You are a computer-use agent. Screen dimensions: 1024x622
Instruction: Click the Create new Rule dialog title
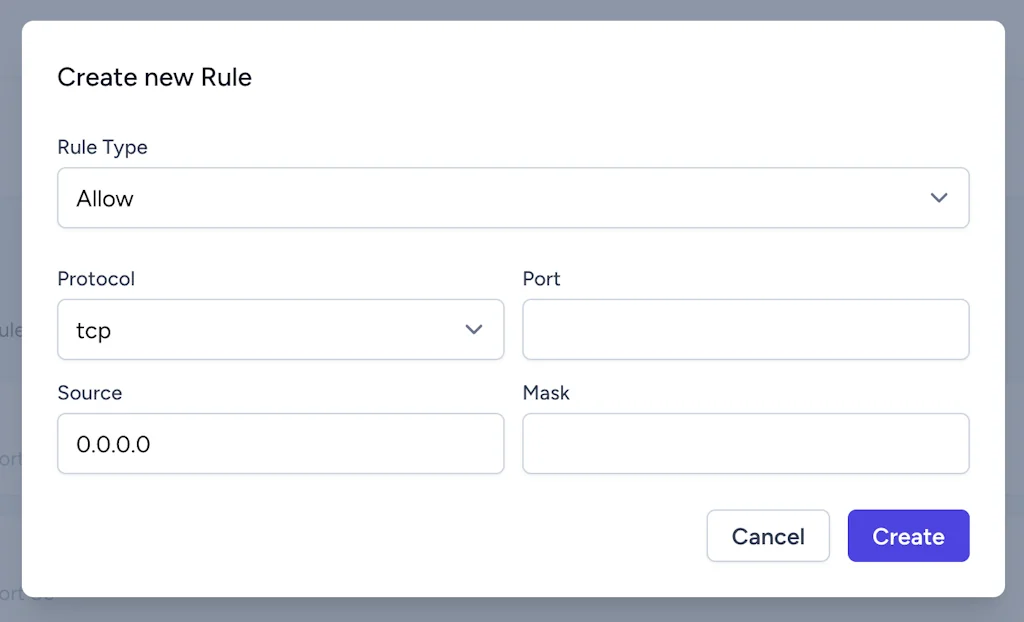[154, 77]
